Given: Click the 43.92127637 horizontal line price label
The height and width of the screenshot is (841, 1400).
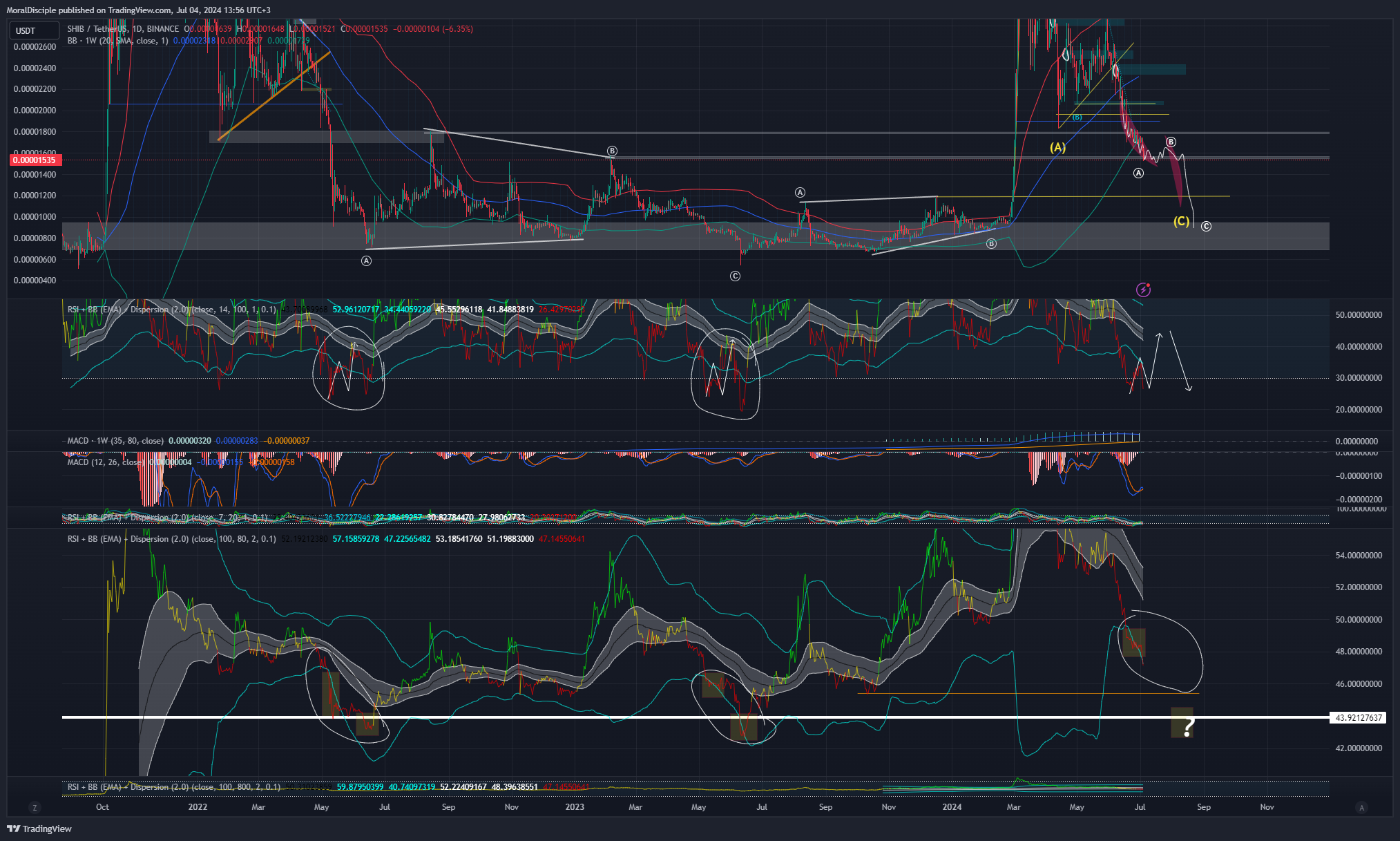Looking at the screenshot, I should tap(1358, 718).
